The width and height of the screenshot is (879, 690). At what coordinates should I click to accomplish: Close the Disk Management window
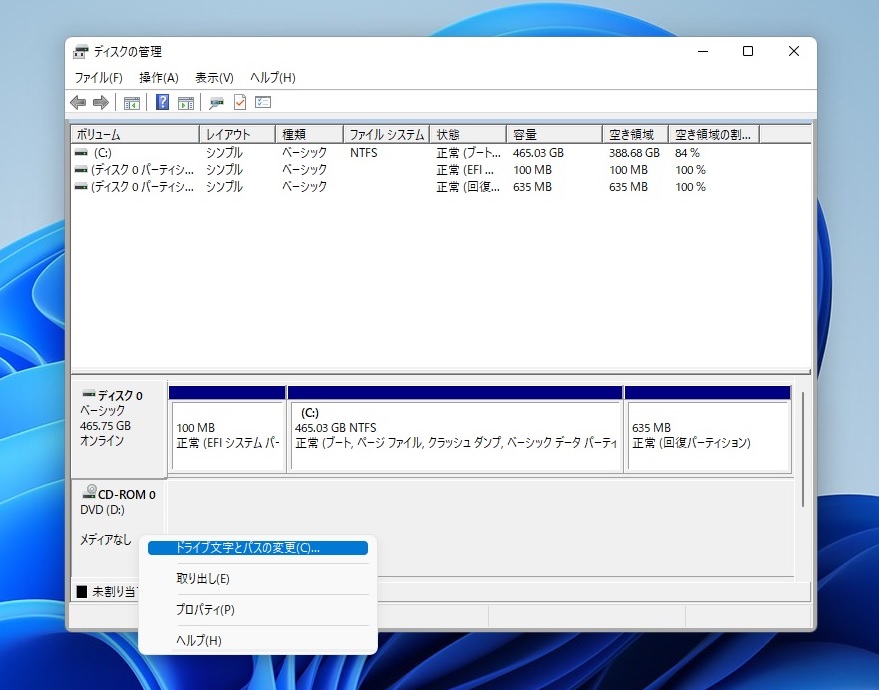[793, 51]
